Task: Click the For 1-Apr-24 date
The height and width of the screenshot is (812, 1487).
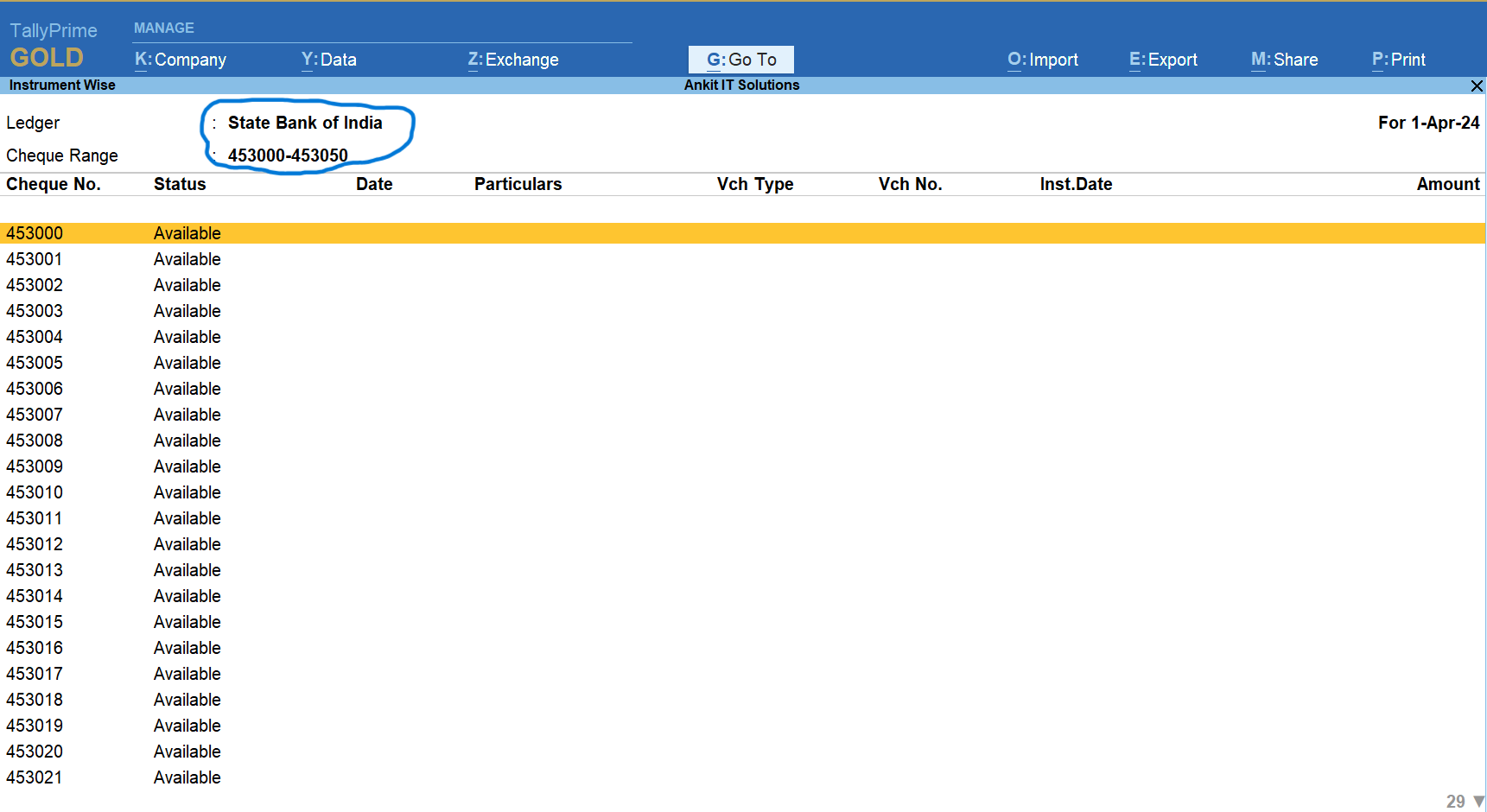Action: [x=1428, y=123]
